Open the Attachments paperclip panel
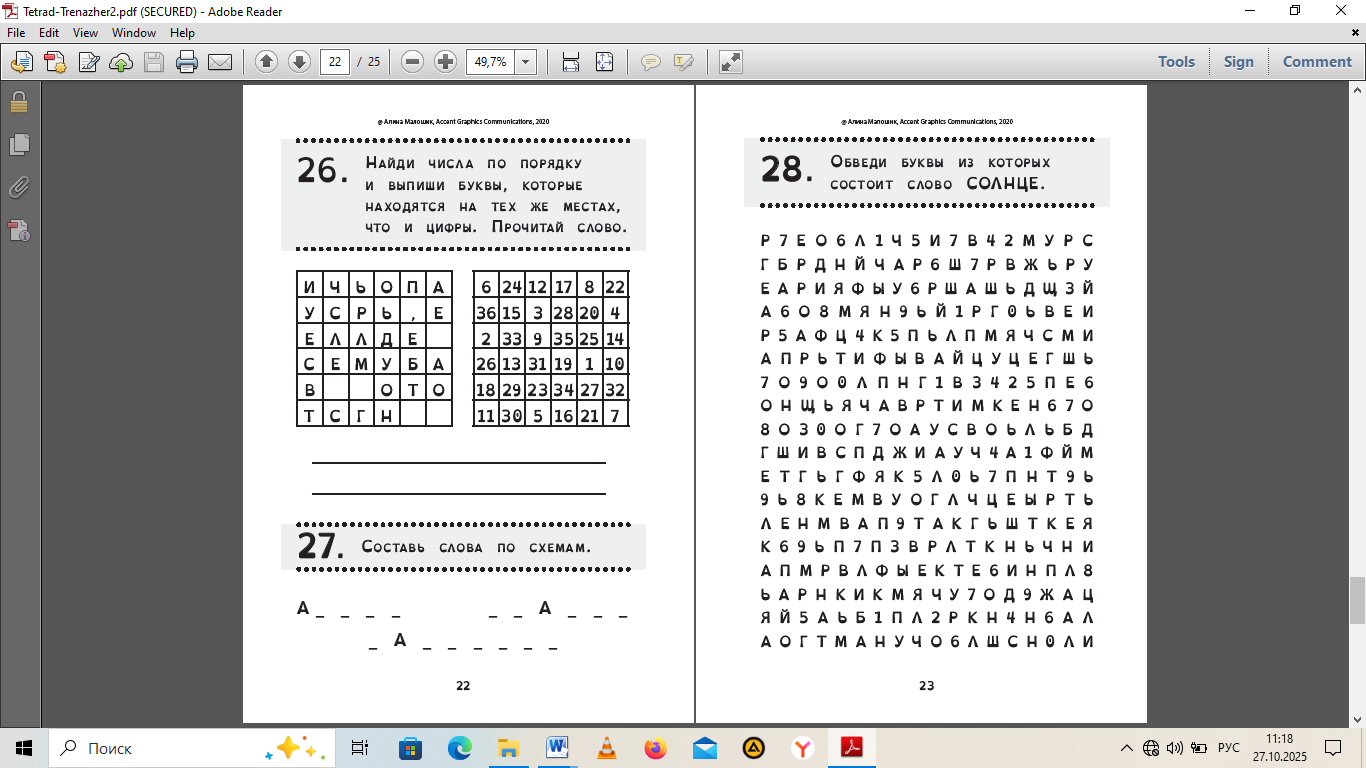 click(x=18, y=188)
